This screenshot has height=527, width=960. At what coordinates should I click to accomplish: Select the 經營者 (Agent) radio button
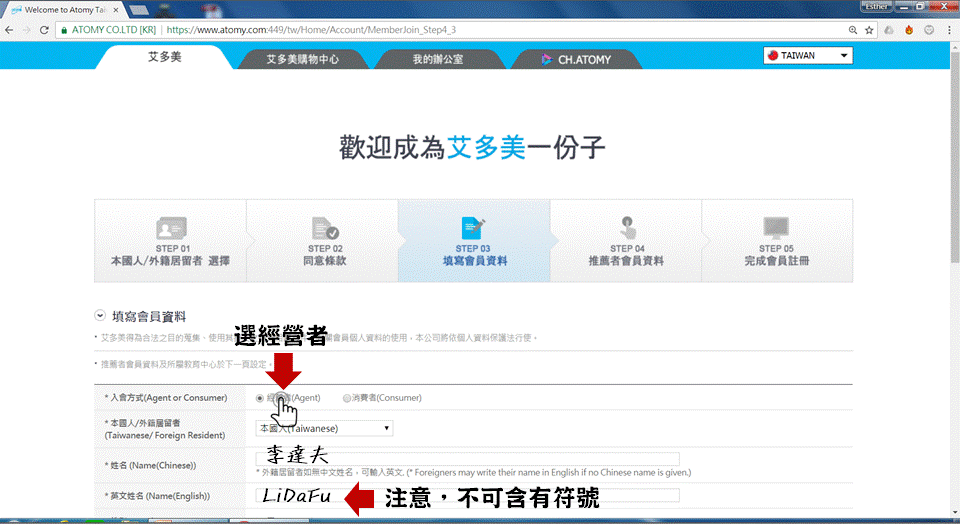[x=260, y=398]
